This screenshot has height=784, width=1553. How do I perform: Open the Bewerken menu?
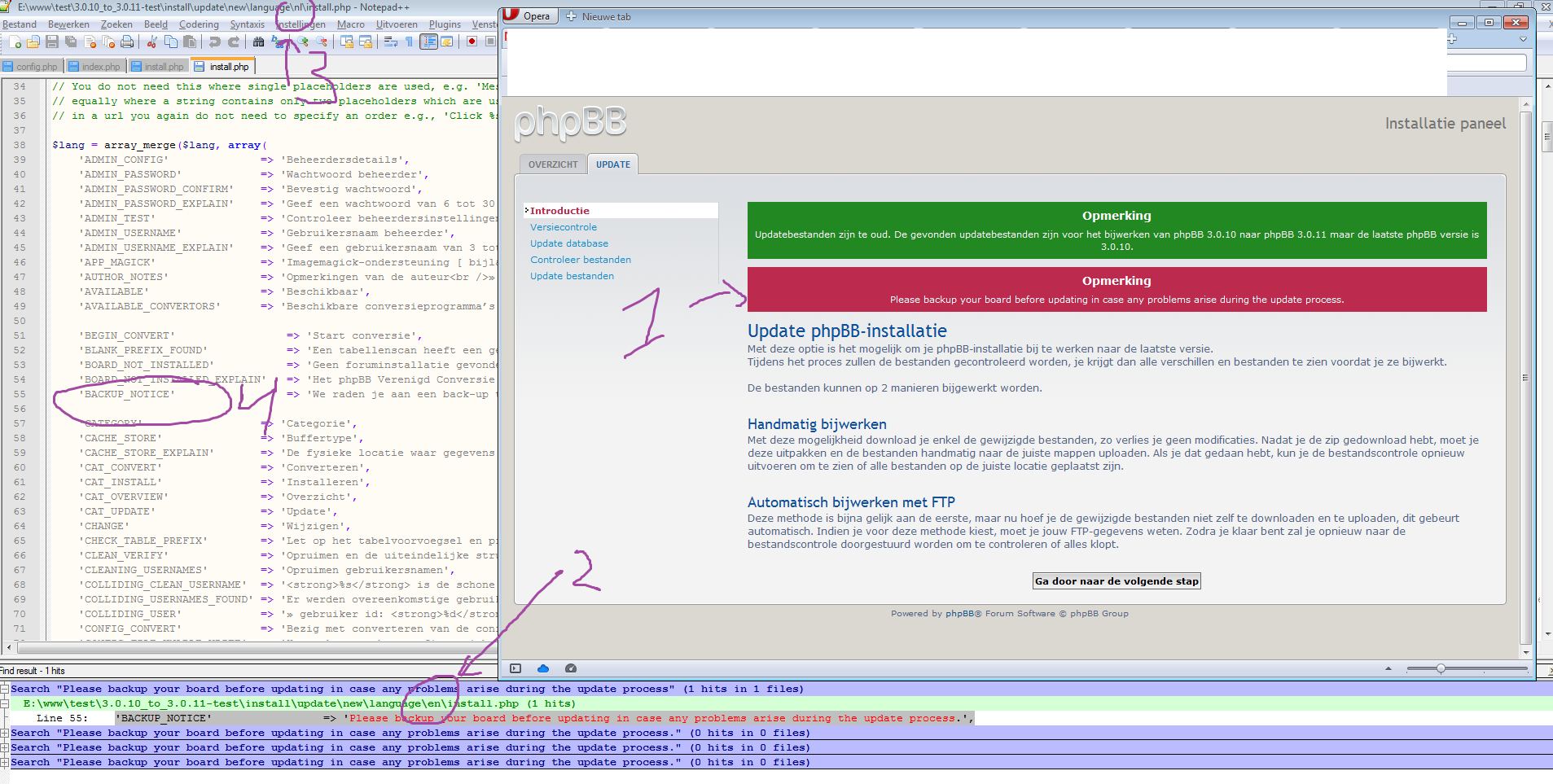(x=68, y=24)
